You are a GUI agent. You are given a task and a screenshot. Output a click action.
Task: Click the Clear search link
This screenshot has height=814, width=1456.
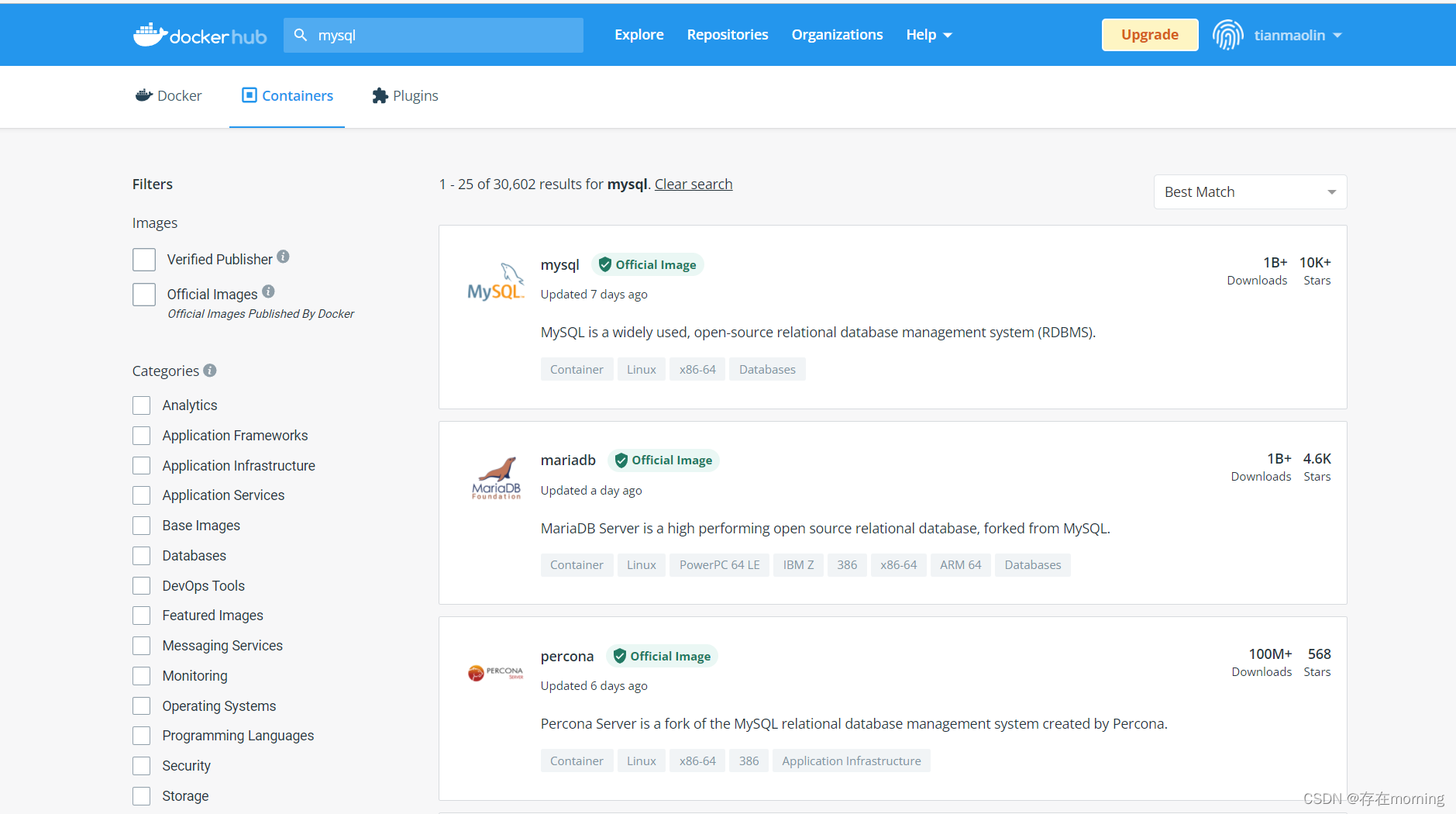(x=694, y=184)
